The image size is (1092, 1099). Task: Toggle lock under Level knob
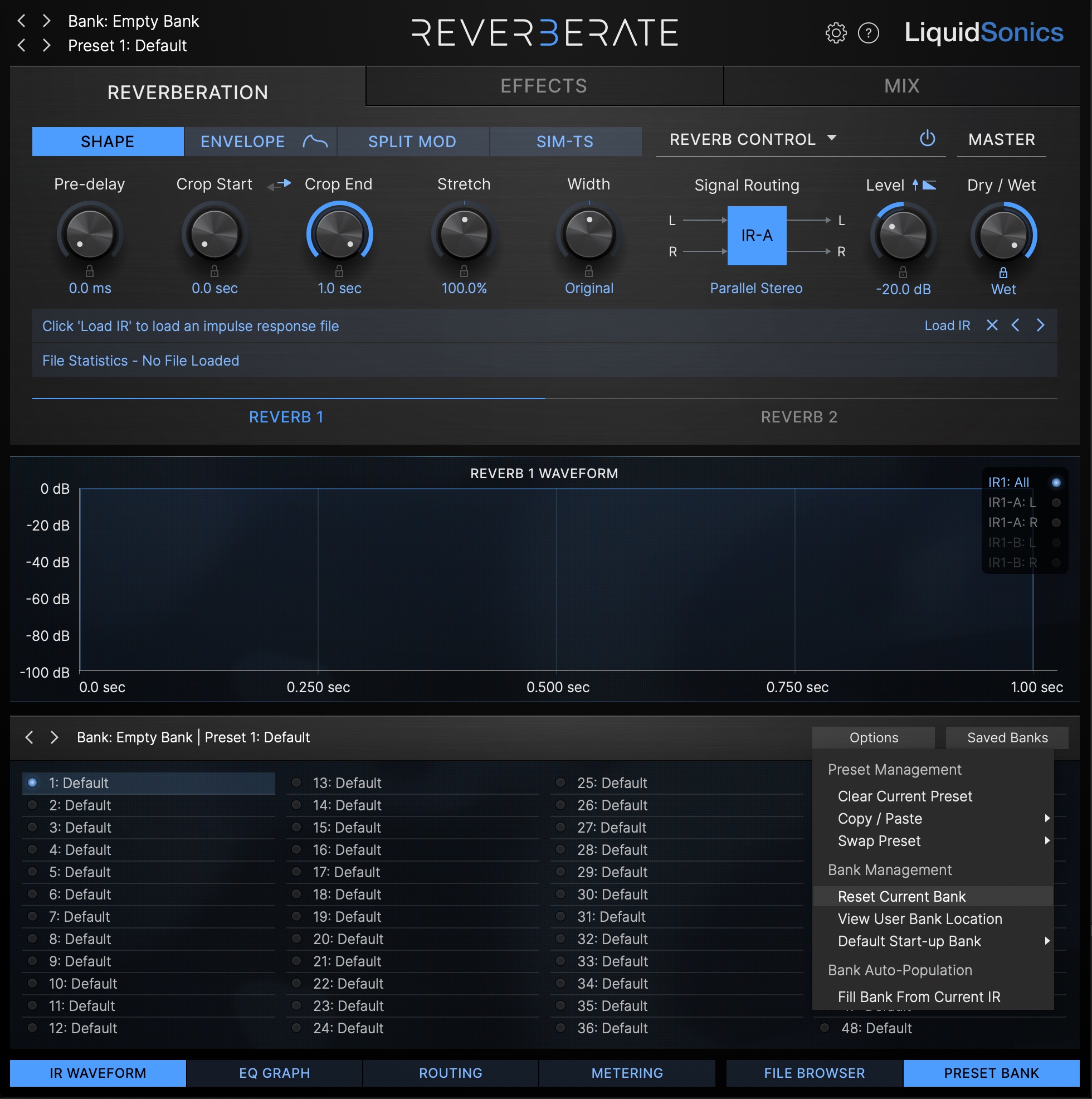pos(903,272)
